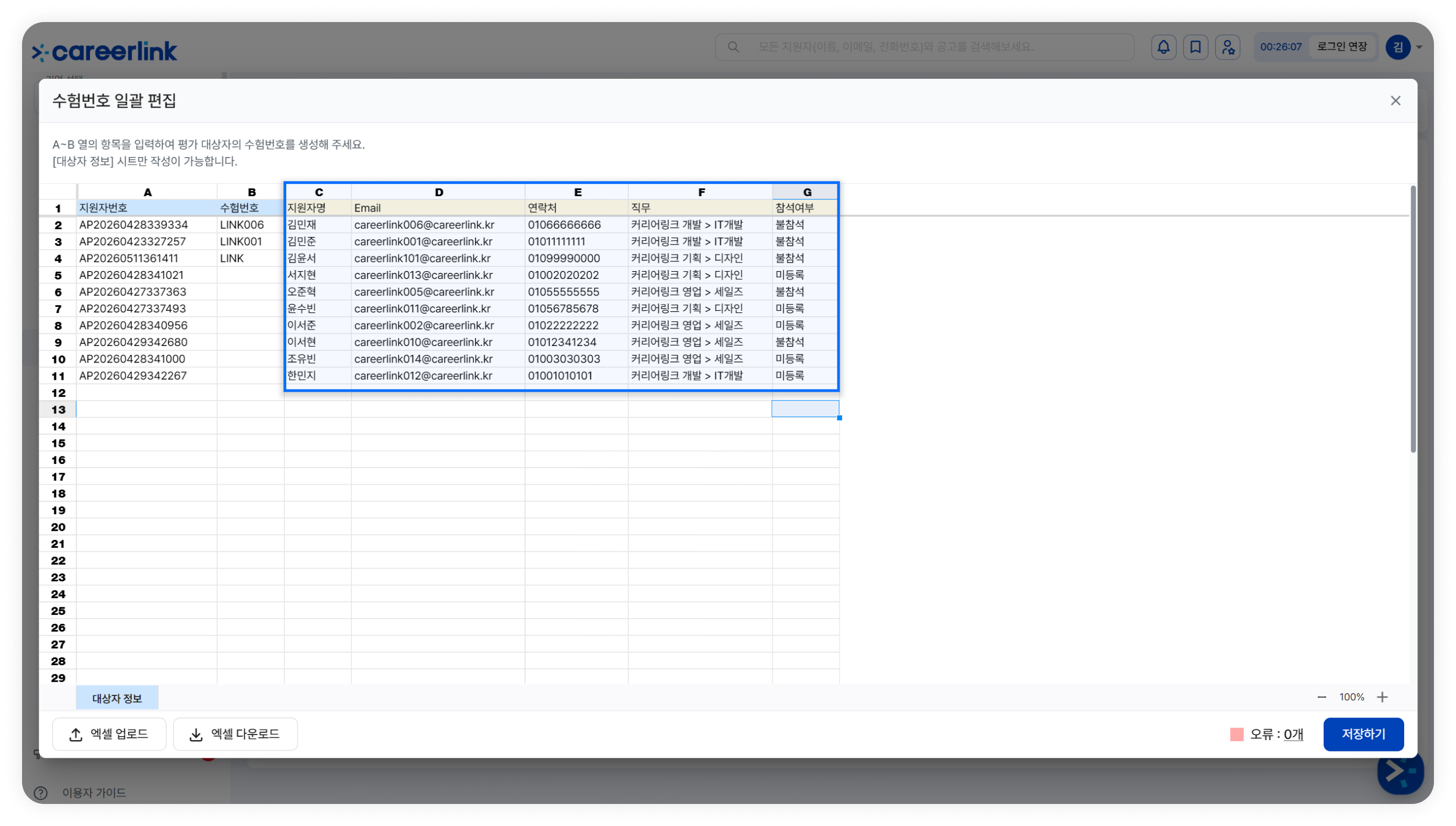Open the chat assistant floating icon

pyautogui.click(x=1400, y=771)
